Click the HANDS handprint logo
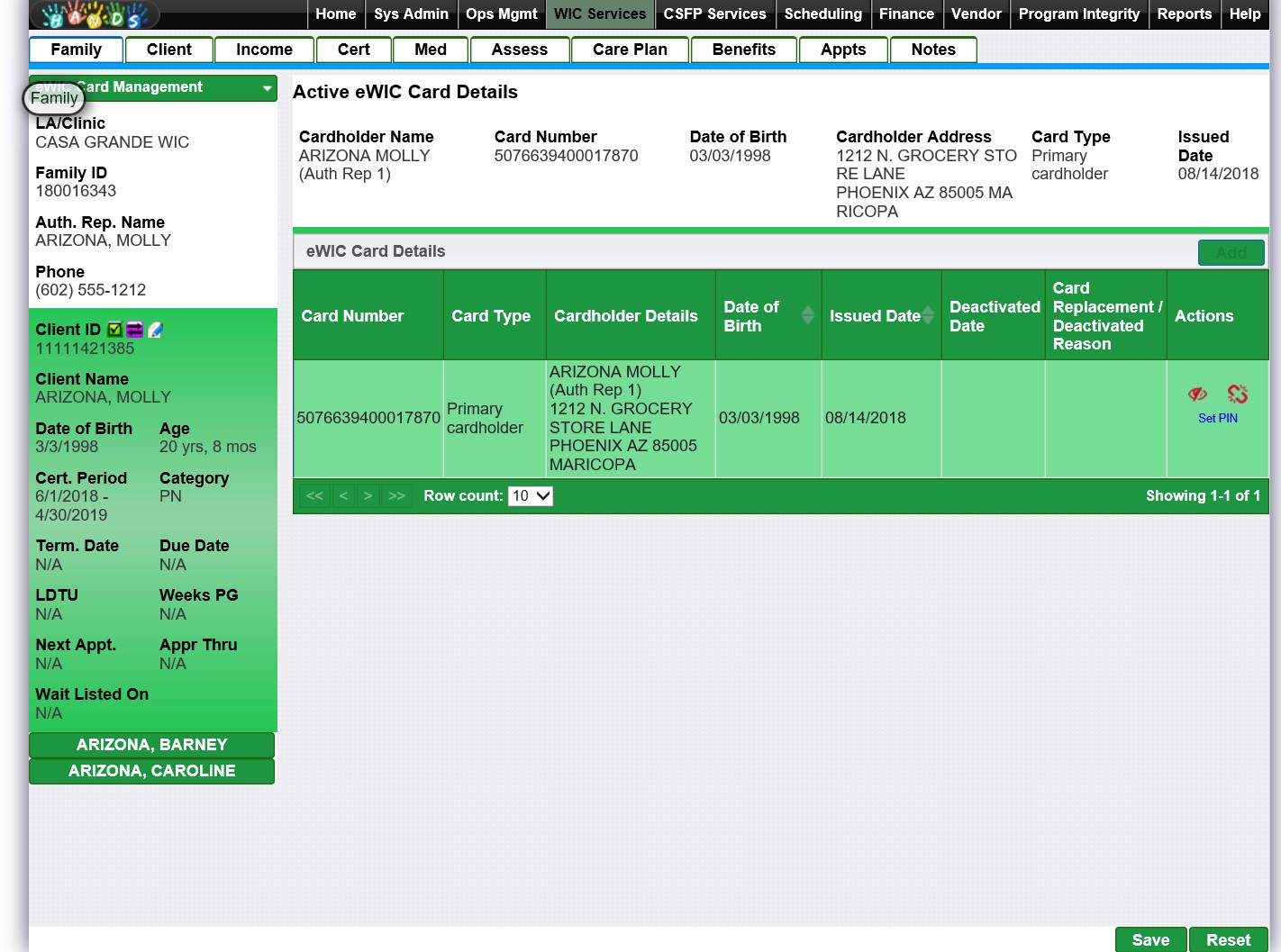The height and width of the screenshot is (952, 1281). pyautogui.click(x=95, y=14)
